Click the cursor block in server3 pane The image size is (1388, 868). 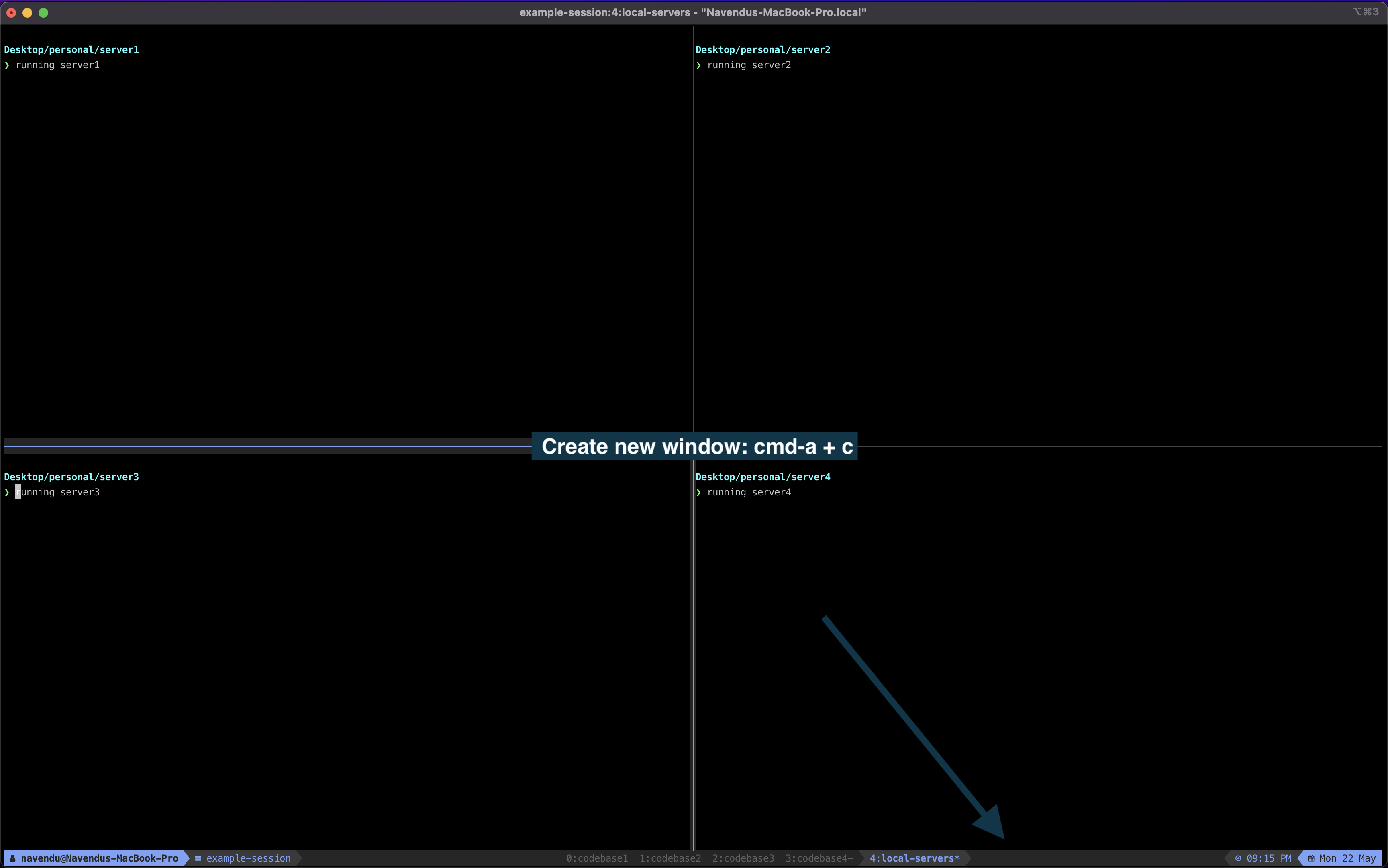click(18, 493)
